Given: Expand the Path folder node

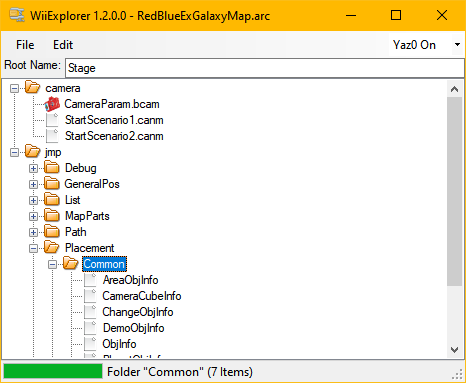Looking at the screenshot, I should pos(33,232).
